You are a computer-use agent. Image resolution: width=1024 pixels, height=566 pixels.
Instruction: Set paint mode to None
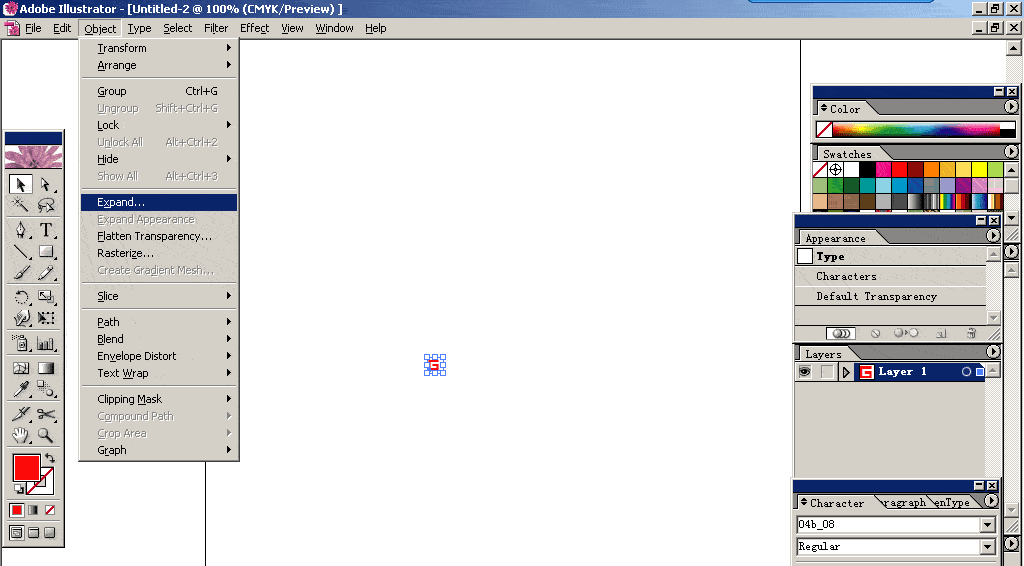(x=50, y=510)
